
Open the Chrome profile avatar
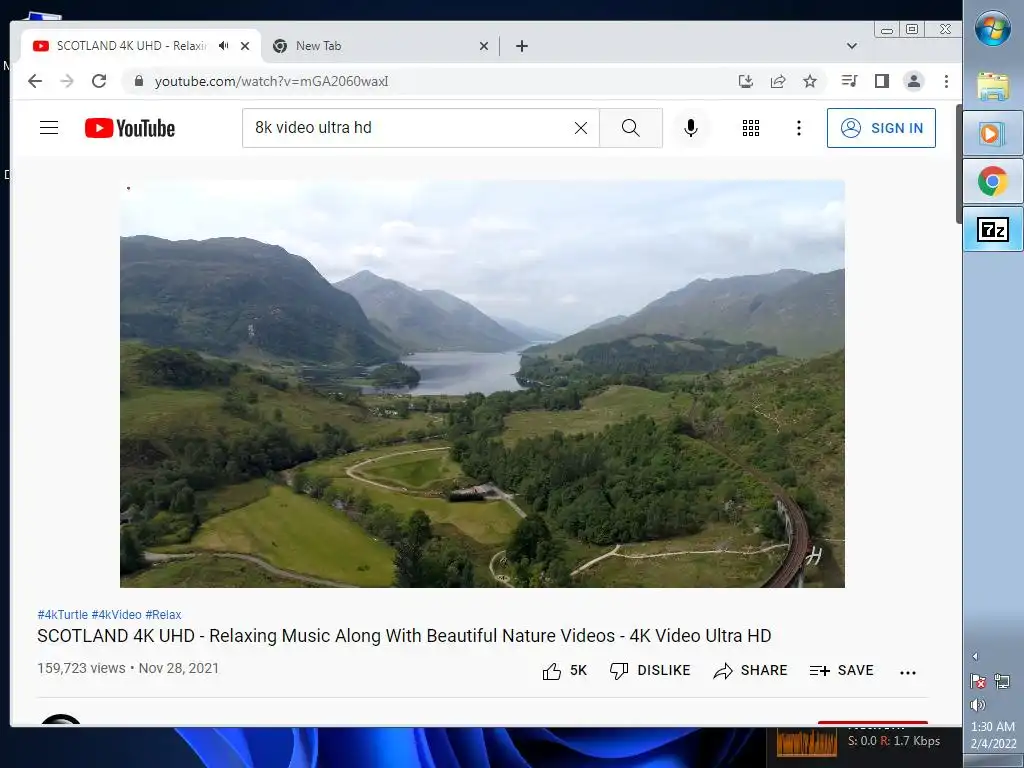[914, 81]
